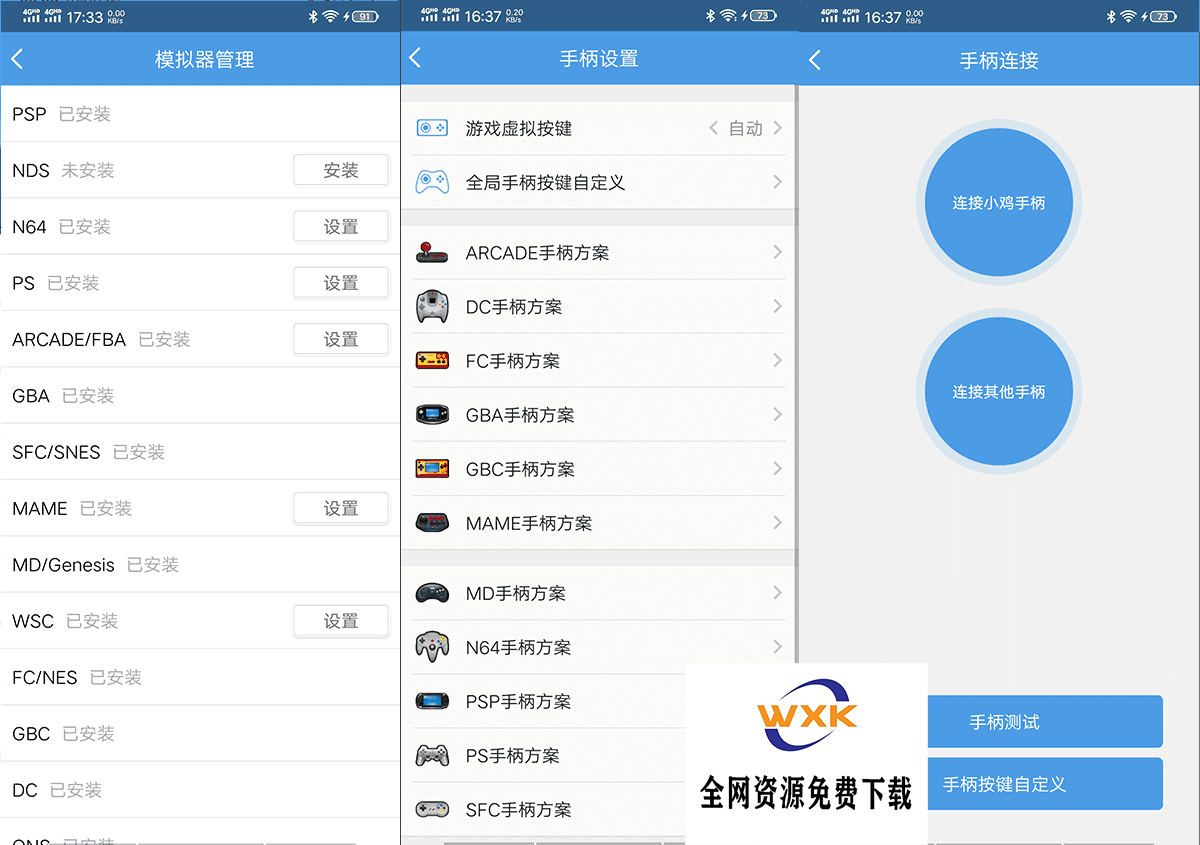1200x845 pixels.
Task: Expand the MAME手柄方案 chevron
Action: pyautogui.click(x=777, y=522)
